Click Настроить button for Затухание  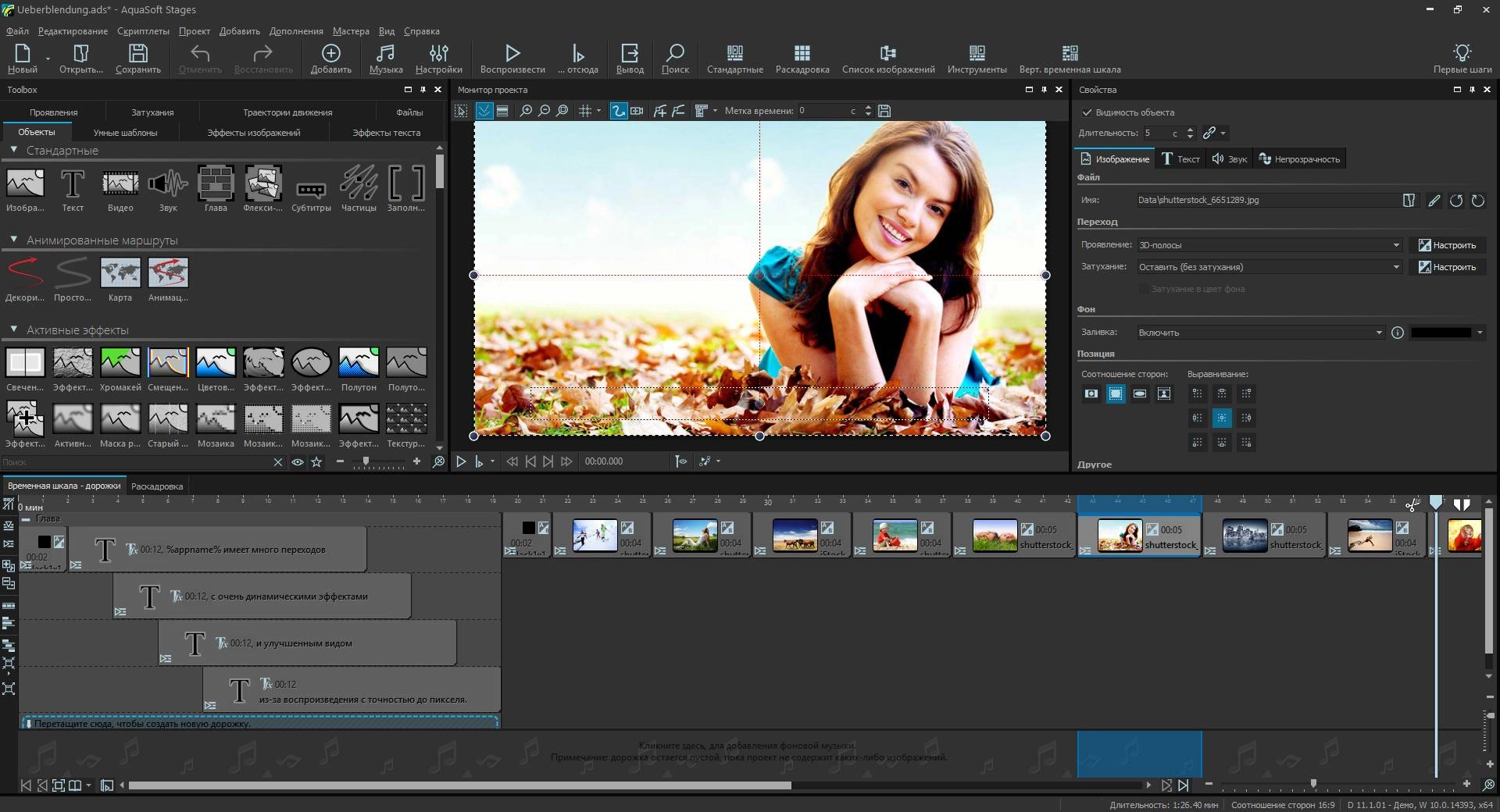point(1448,267)
